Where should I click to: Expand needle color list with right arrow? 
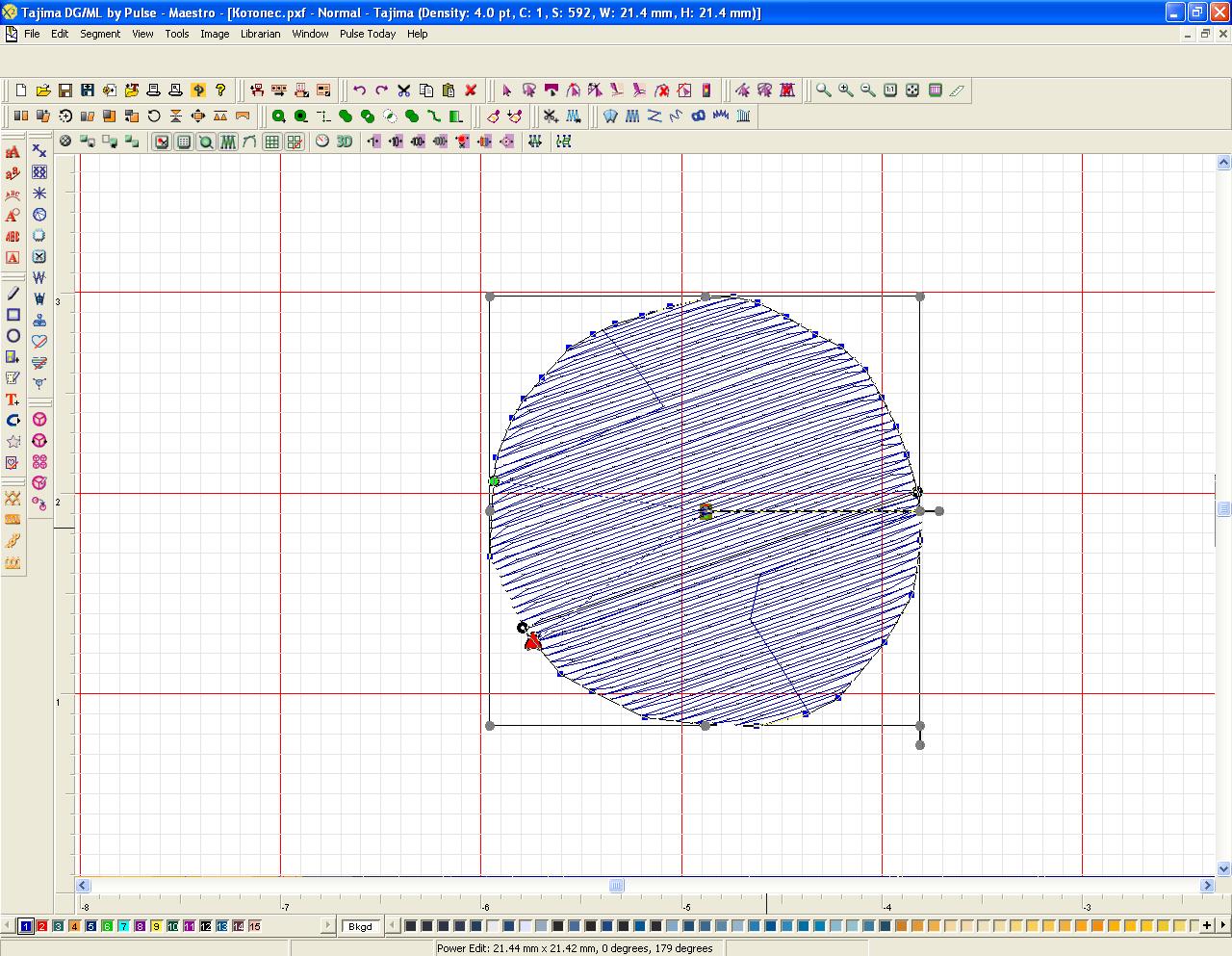coord(328,926)
